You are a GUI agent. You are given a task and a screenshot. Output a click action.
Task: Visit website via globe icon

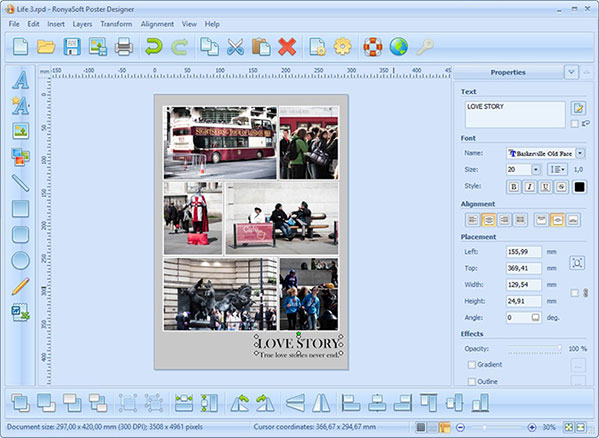[398, 47]
